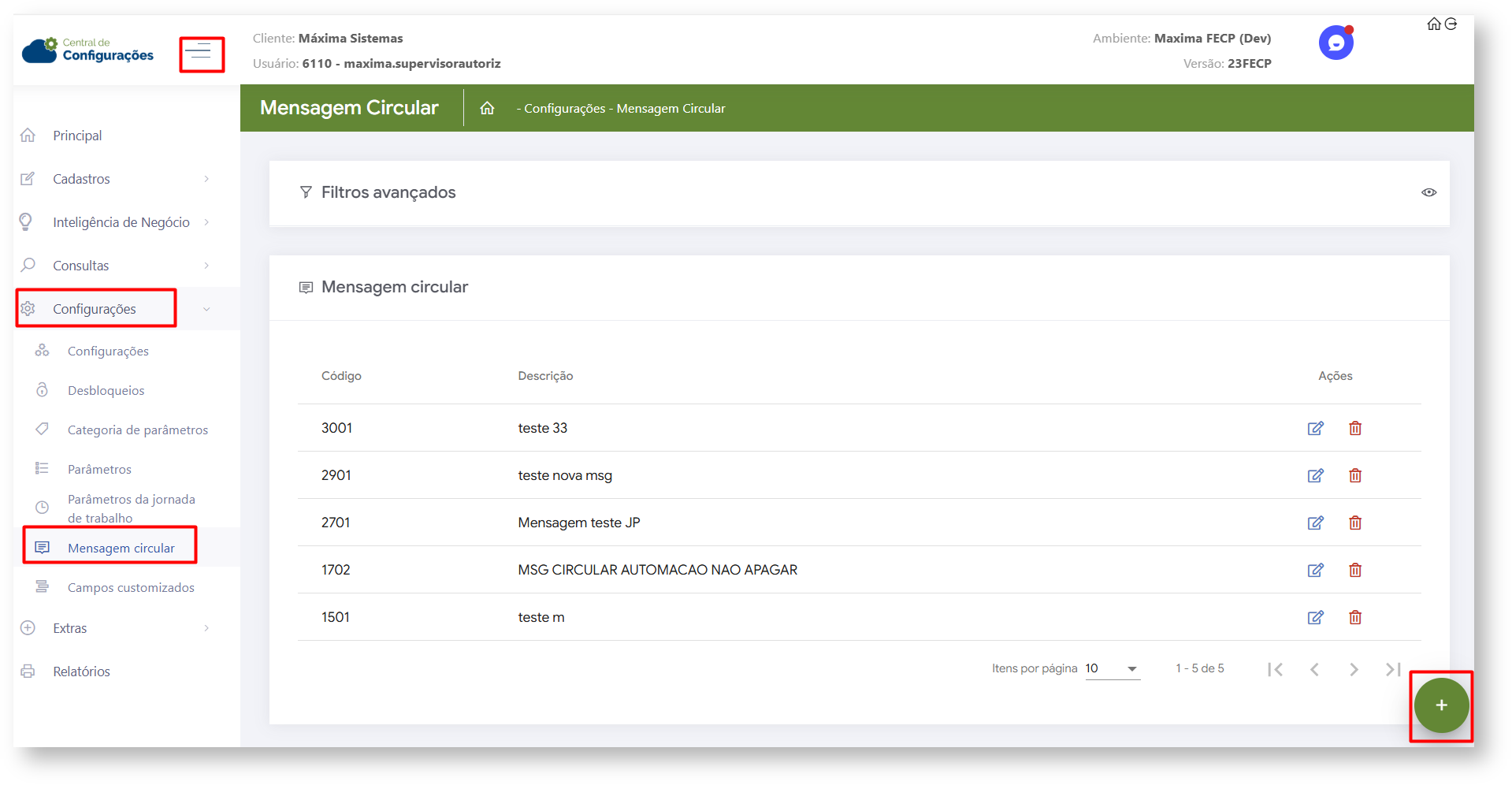Expand Inteligência de Negócio submenu

click(121, 222)
